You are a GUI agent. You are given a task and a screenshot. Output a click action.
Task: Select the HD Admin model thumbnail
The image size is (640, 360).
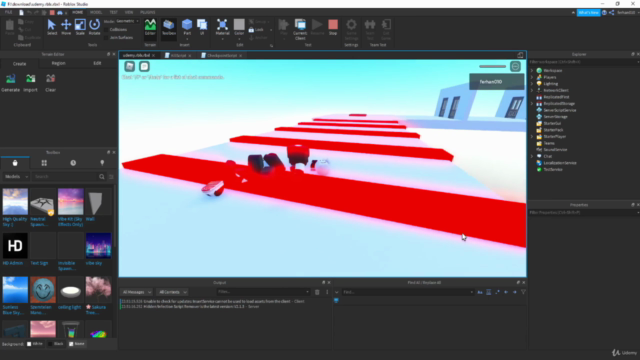point(15,246)
